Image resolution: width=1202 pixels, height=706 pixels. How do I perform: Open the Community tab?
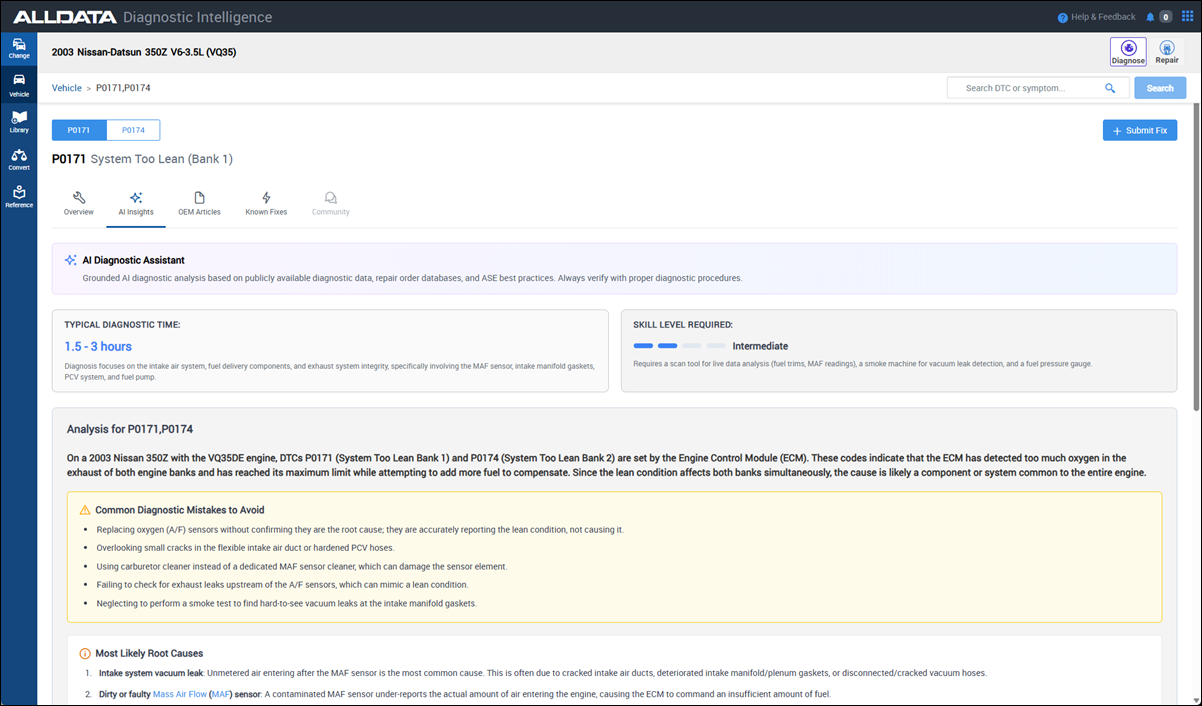330,203
